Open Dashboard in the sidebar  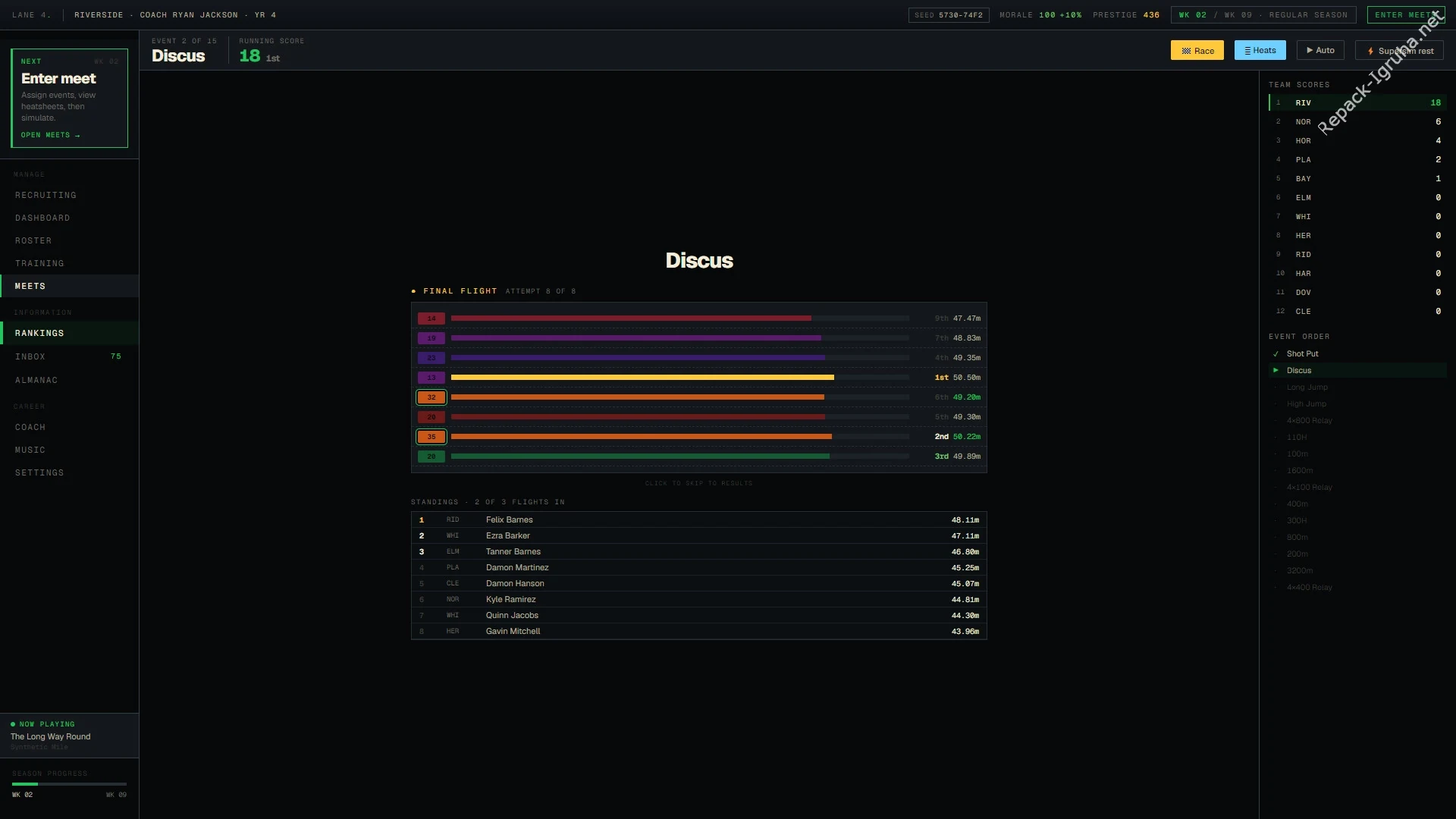pos(69,218)
